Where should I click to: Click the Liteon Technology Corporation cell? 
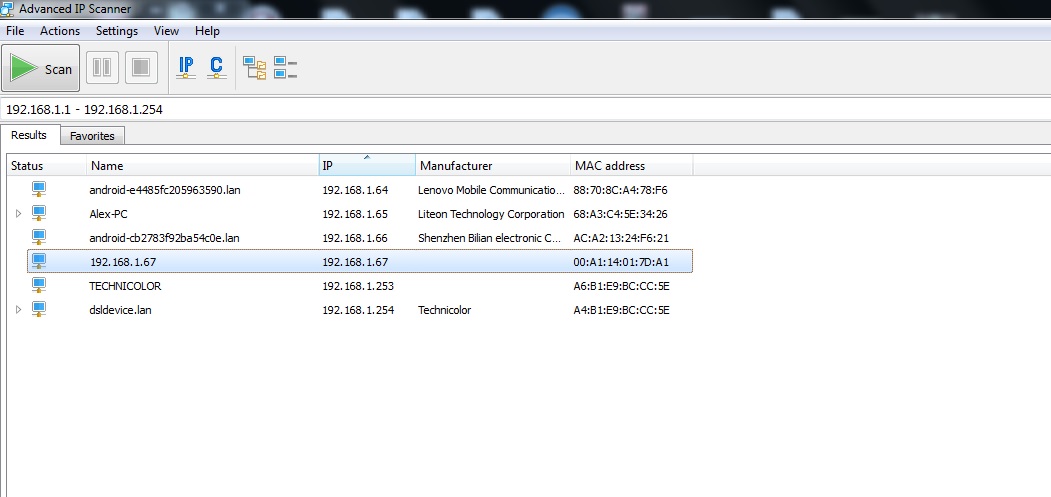point(491,214)
